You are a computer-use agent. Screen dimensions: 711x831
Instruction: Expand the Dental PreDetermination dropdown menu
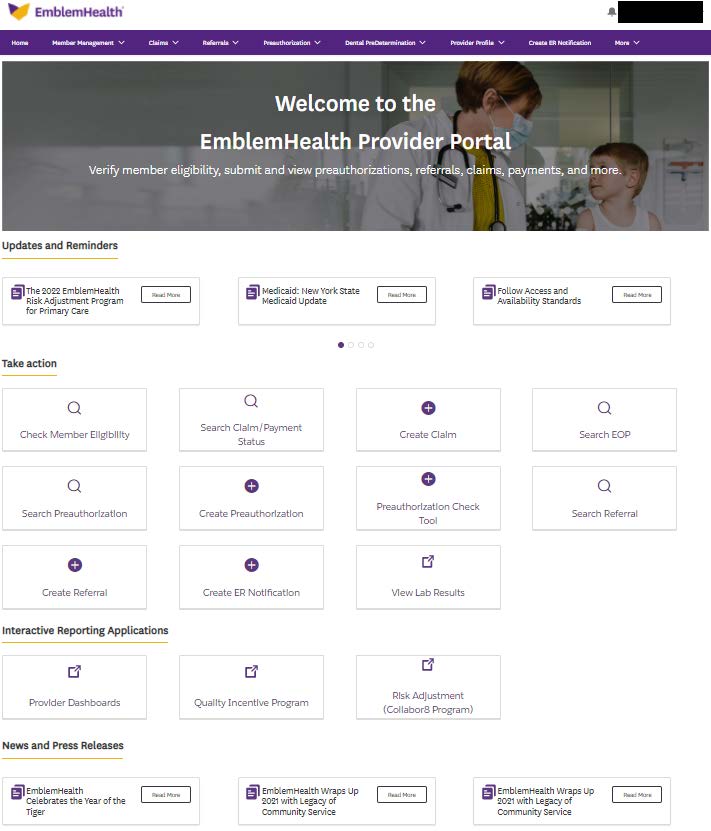point(385,43)
